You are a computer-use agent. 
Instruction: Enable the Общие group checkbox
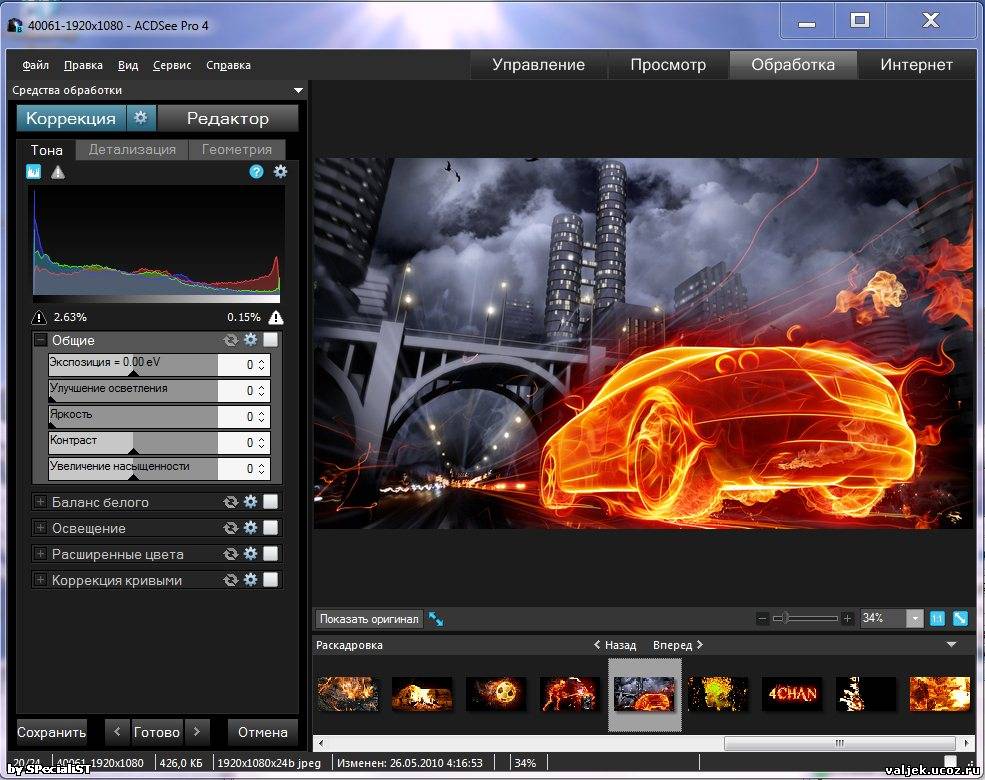[x=270, y=340]
